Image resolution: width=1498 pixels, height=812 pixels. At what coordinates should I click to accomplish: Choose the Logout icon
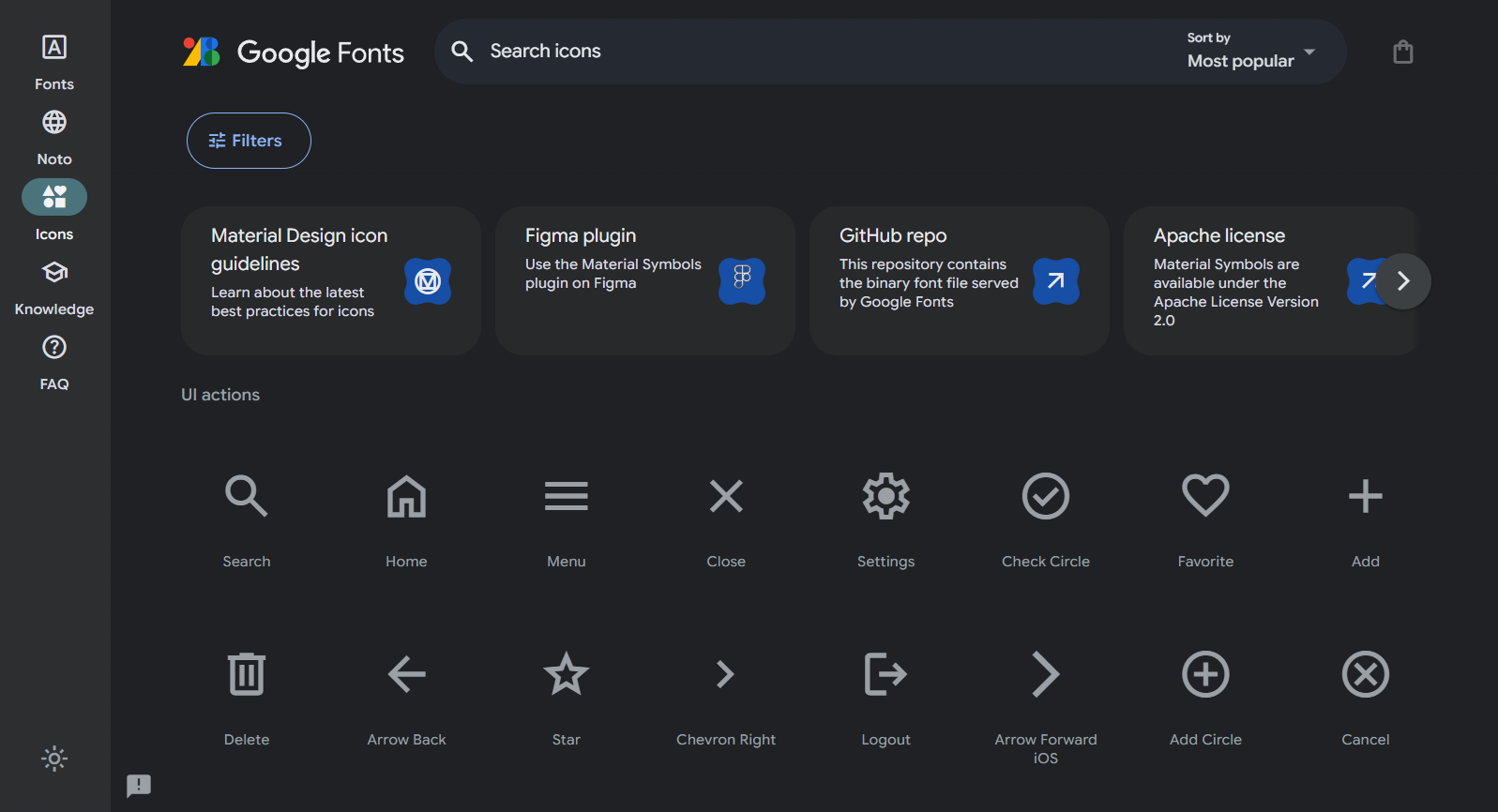(x=886, y=674)
